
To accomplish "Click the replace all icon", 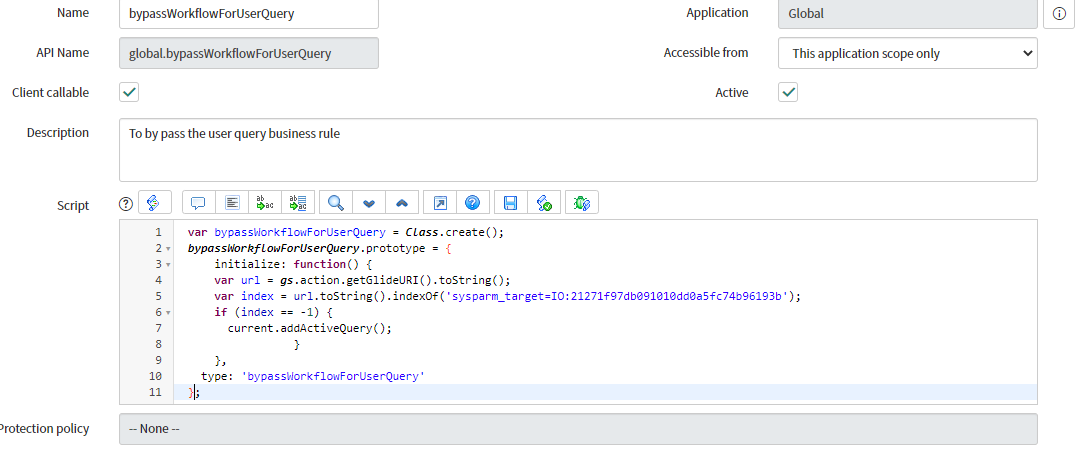I will tap(298, 203).
